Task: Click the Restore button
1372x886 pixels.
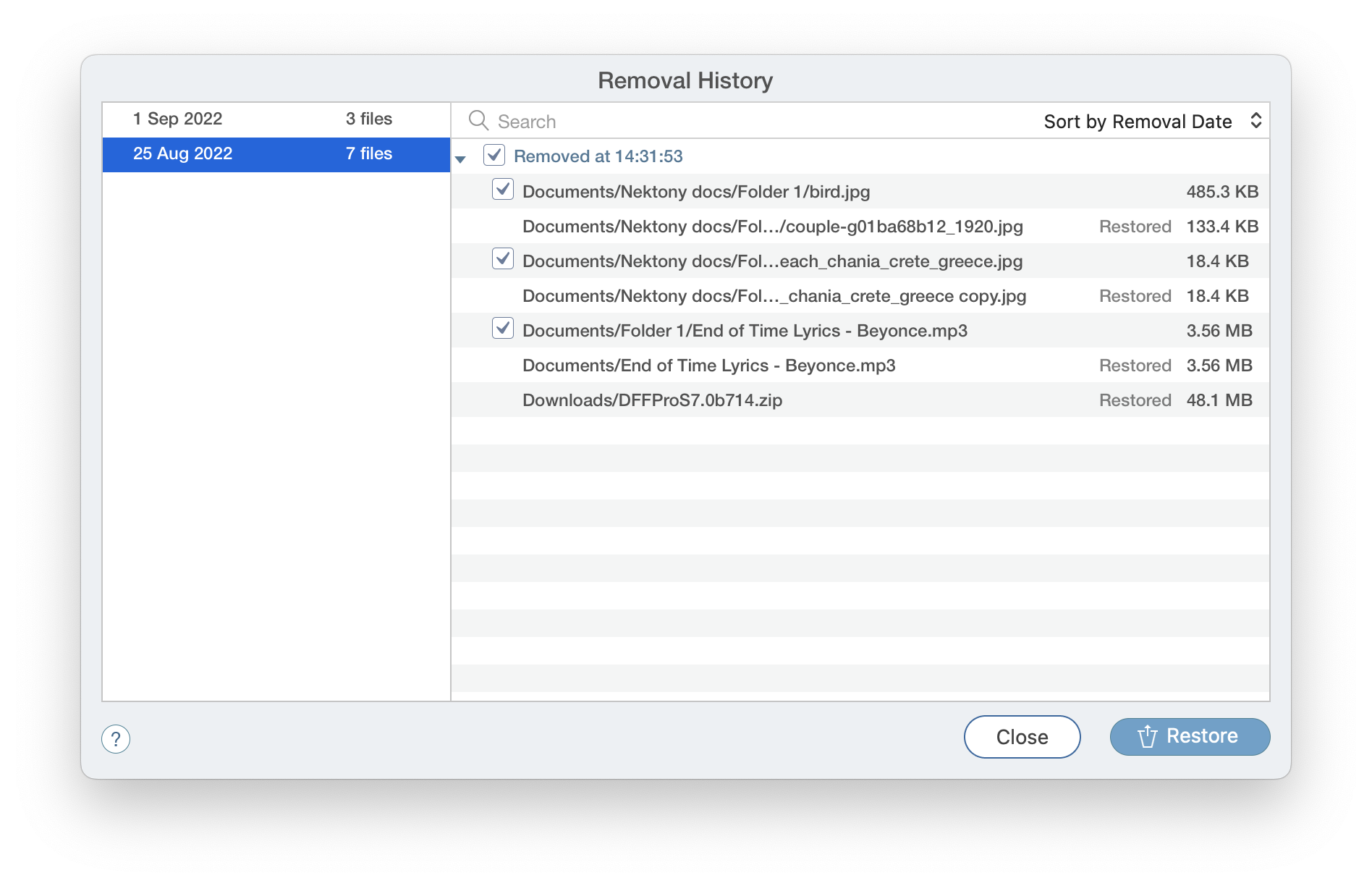Action: 1190,737
